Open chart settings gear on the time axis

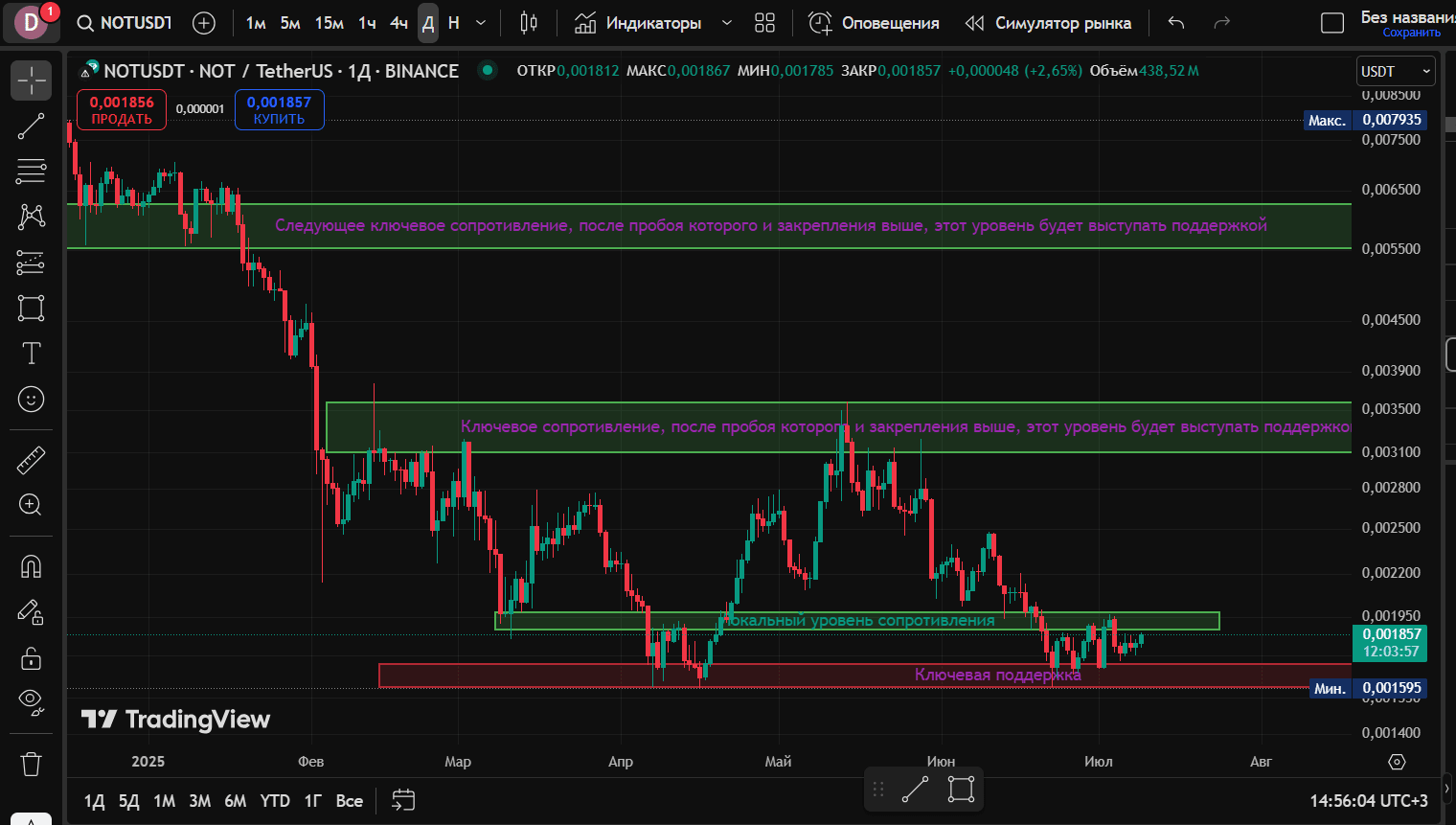coord(1397,762)
